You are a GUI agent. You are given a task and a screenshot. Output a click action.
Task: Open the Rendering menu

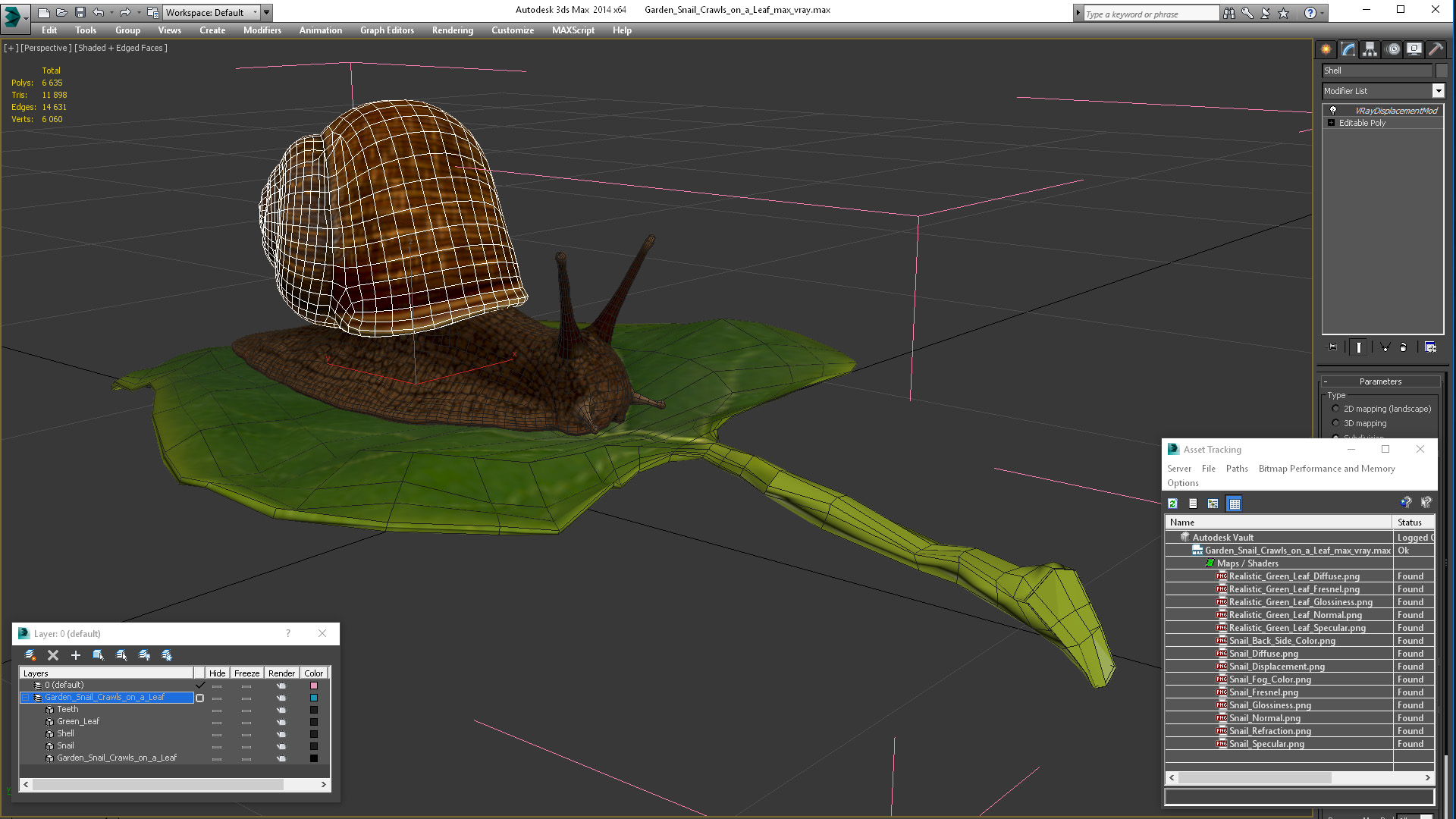(453, 30)
